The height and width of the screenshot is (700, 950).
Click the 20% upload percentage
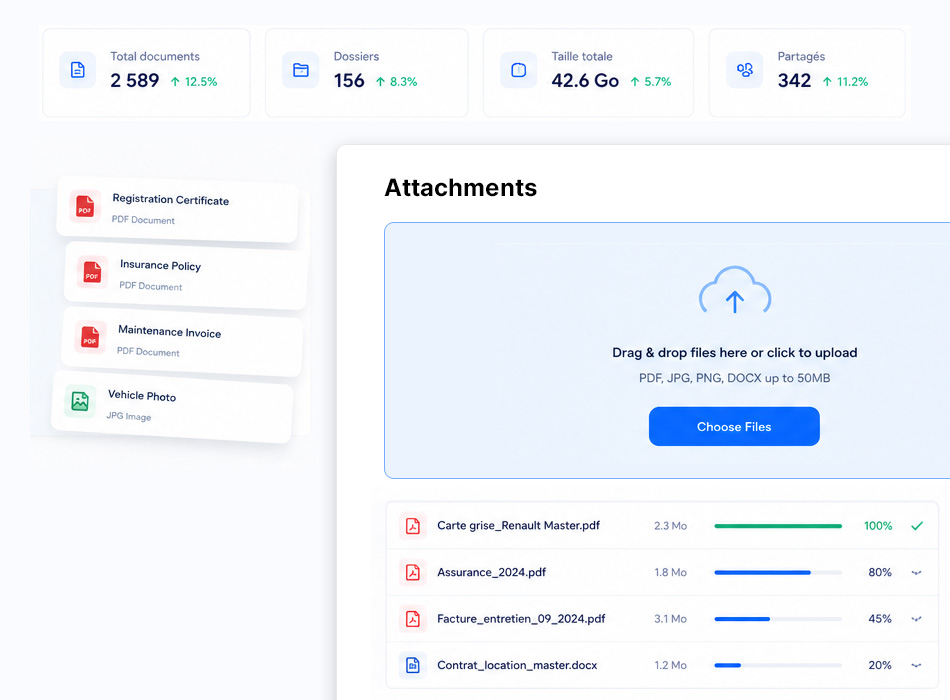(880, 665)
